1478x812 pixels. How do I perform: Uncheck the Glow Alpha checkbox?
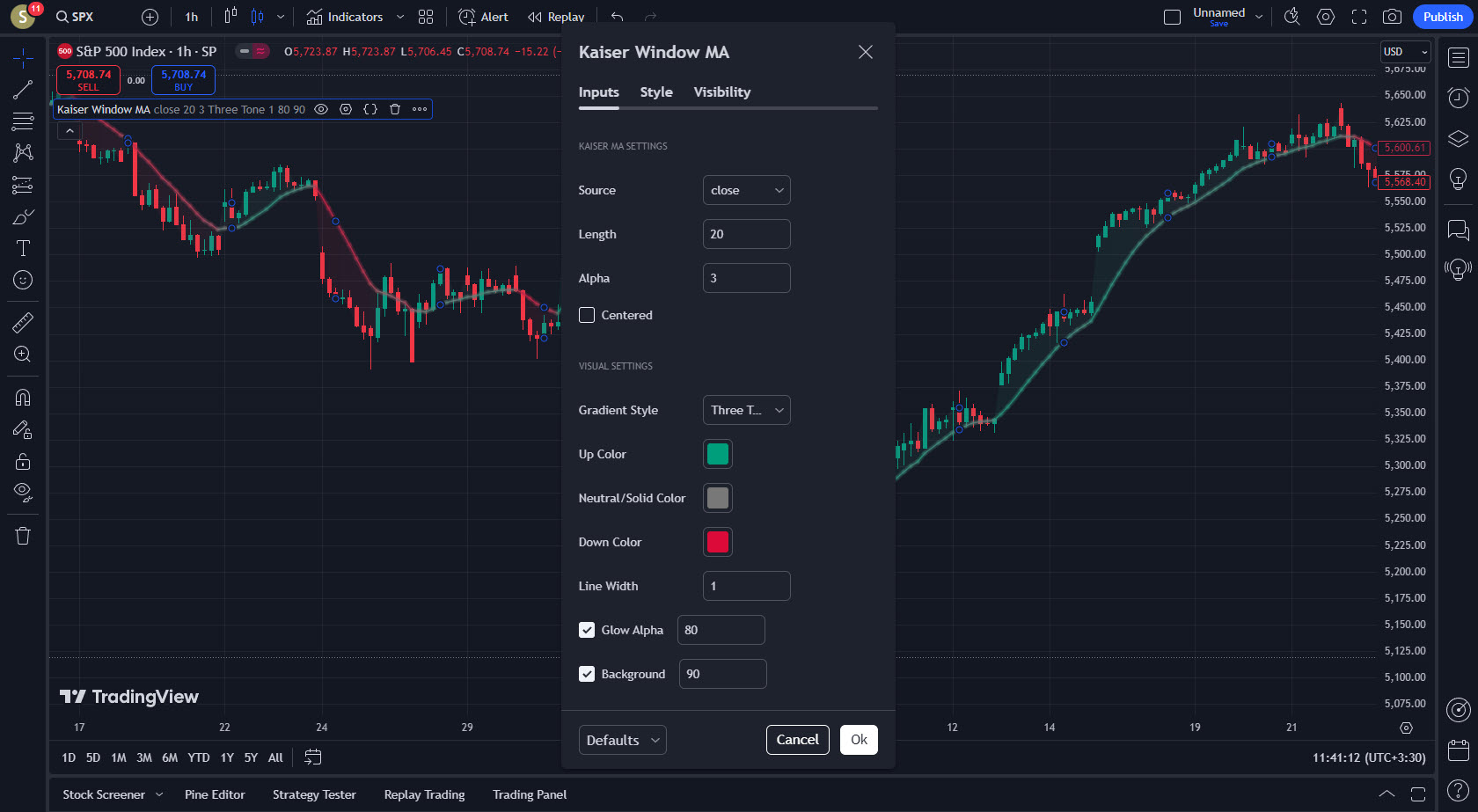point(587,630)
